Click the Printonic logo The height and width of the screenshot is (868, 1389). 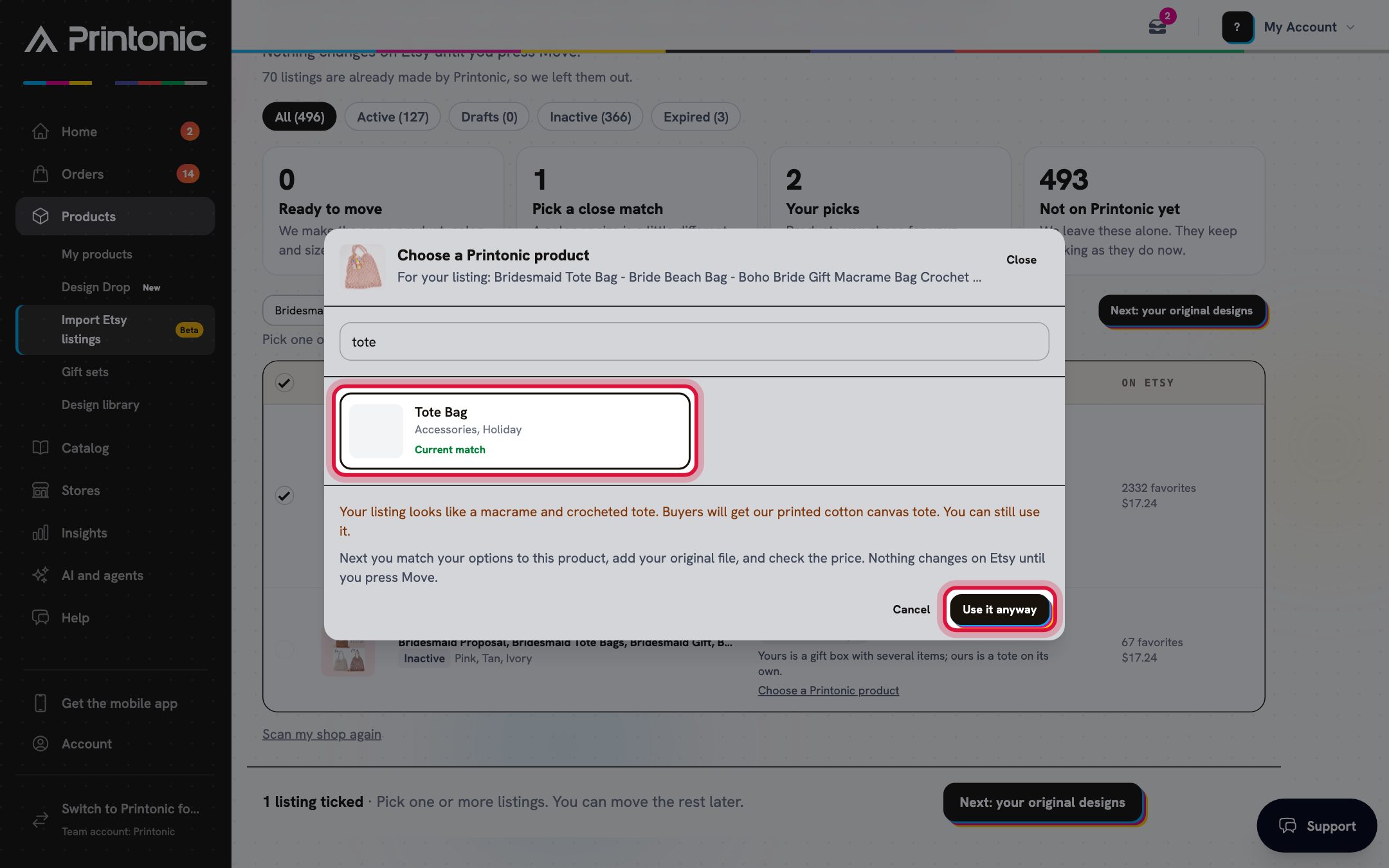click(116, 39)
